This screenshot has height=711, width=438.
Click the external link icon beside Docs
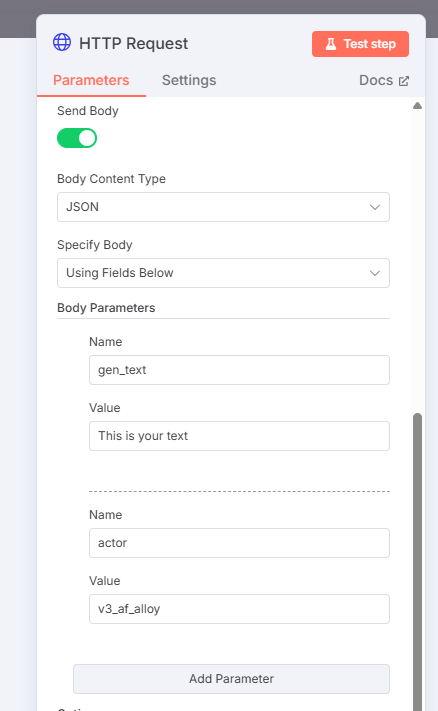[x=404, y=81]
